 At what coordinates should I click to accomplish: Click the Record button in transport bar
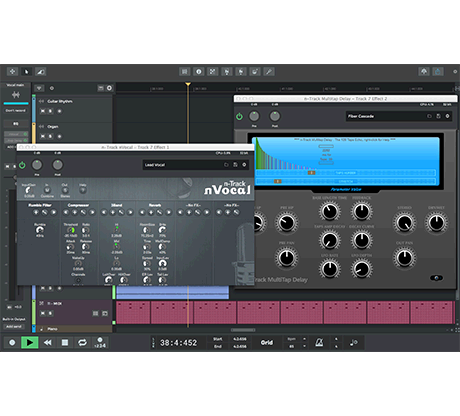(x=12, y=342)
